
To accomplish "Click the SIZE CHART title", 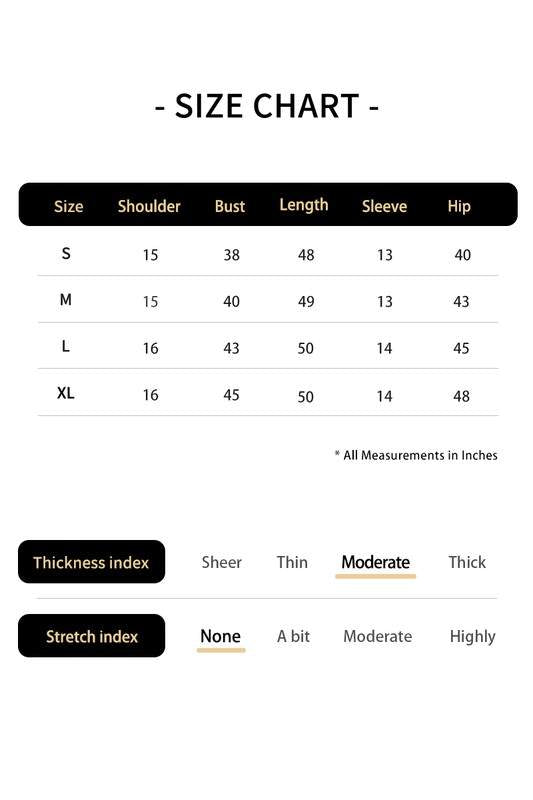I will coord(267,106).
